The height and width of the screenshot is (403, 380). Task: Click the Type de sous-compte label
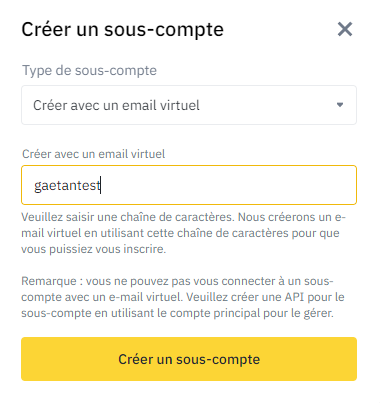pos(89,71)
